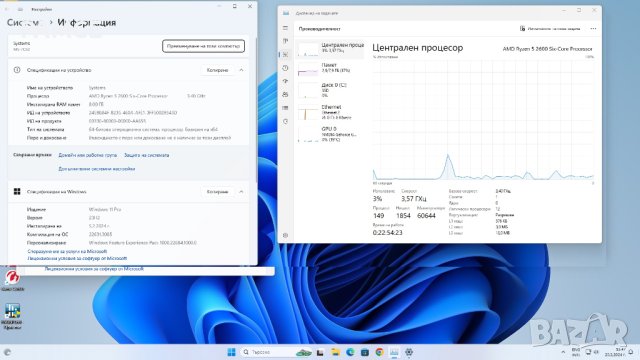Open Advanced system settings link
This screenshot has height=360, width=640.
pyautogui.click(x=96, y=169)
